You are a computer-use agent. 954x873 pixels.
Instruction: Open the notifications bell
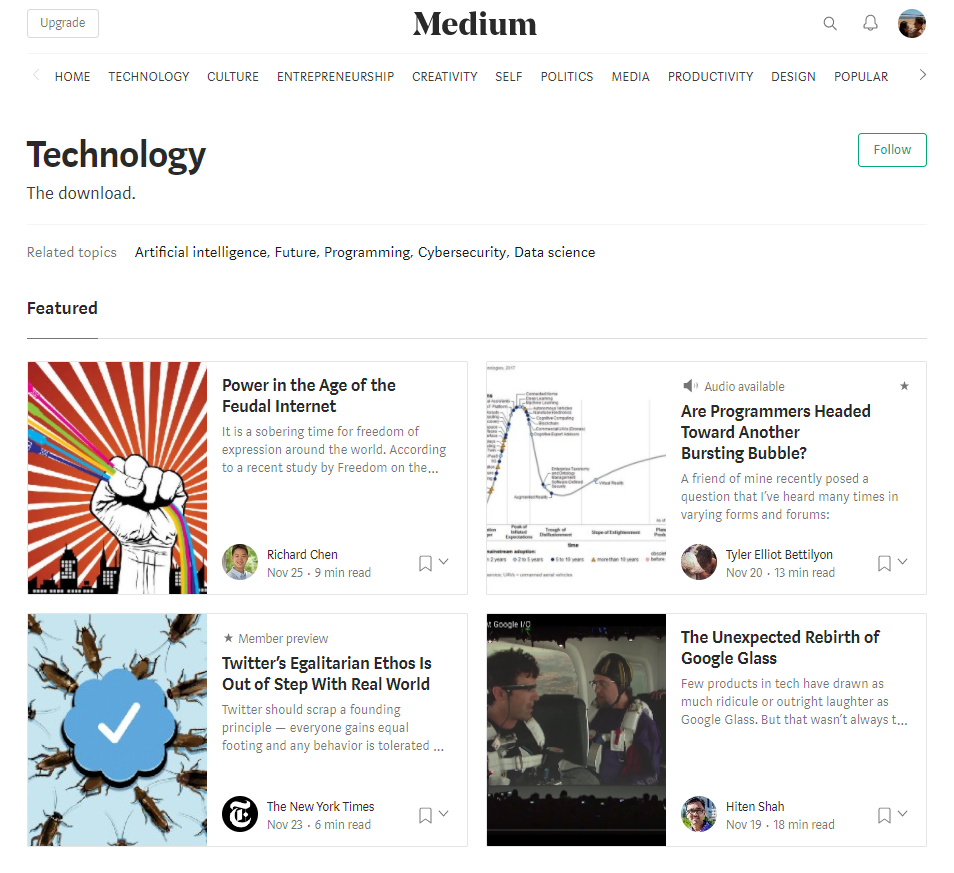870,23
